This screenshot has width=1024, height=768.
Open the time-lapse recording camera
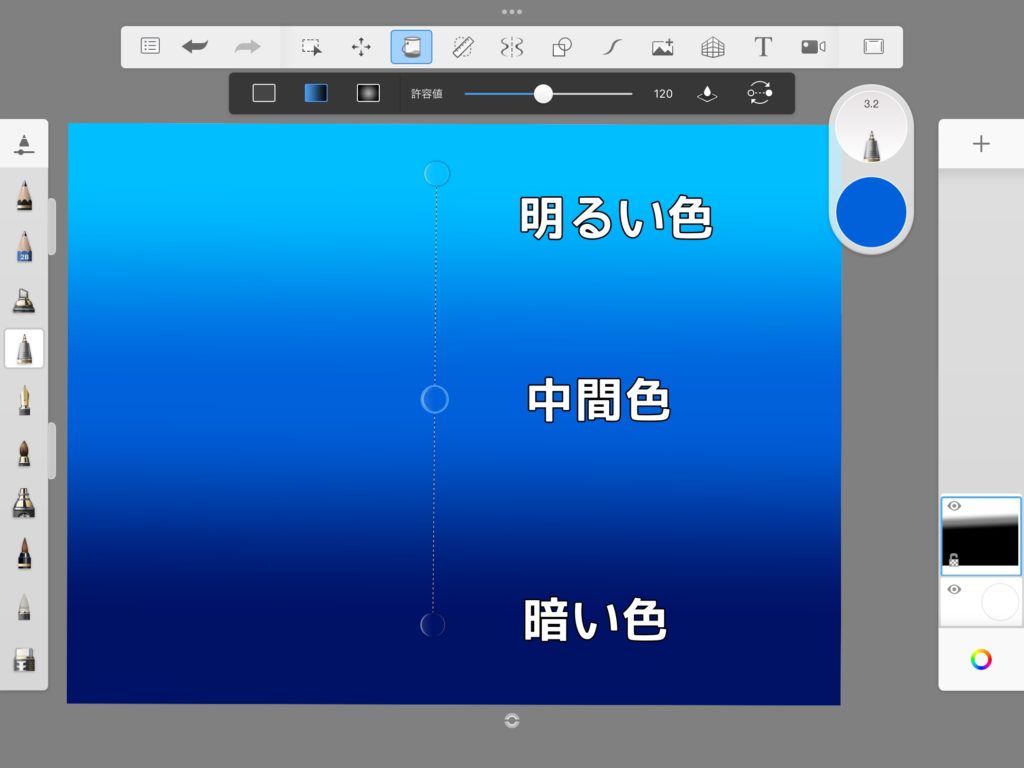point(813,46)
